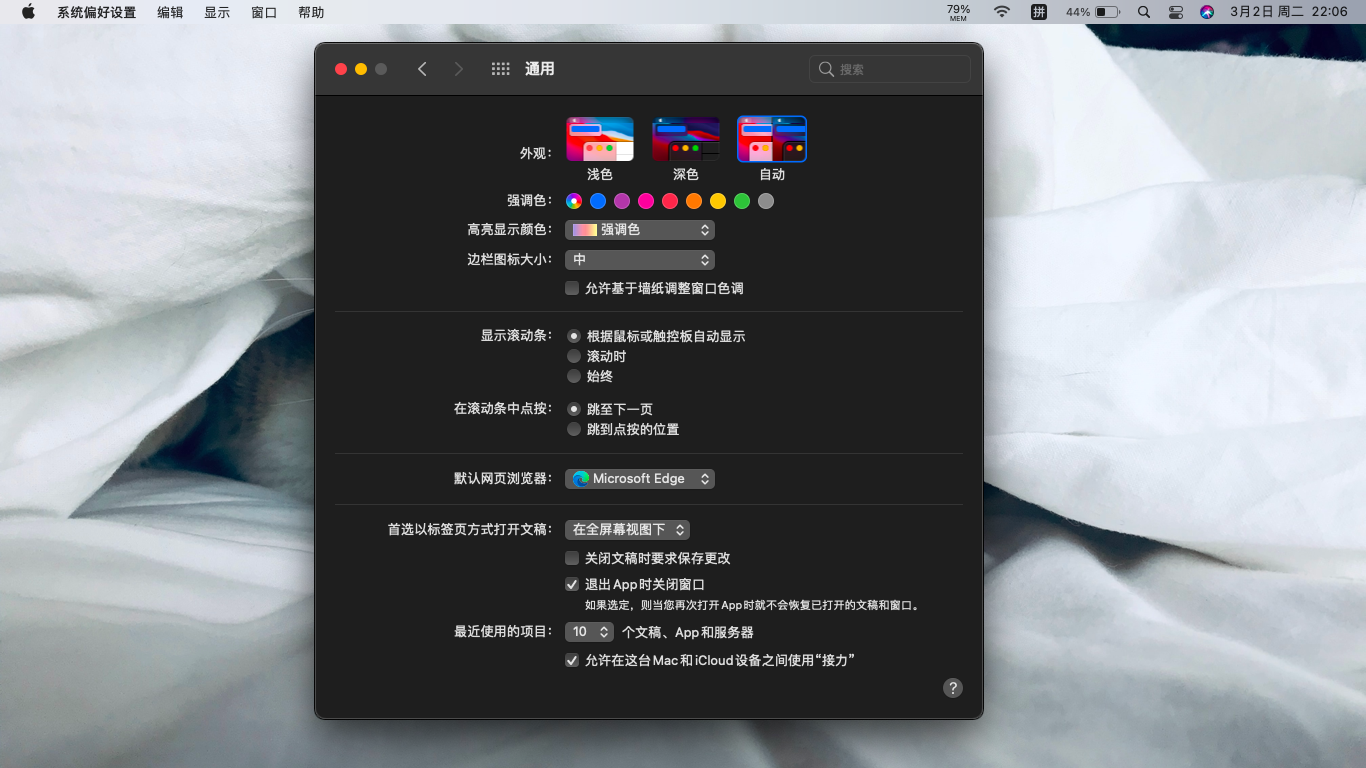Choose the graphite accent color
1366x768 pixels.
click(766, 201)
